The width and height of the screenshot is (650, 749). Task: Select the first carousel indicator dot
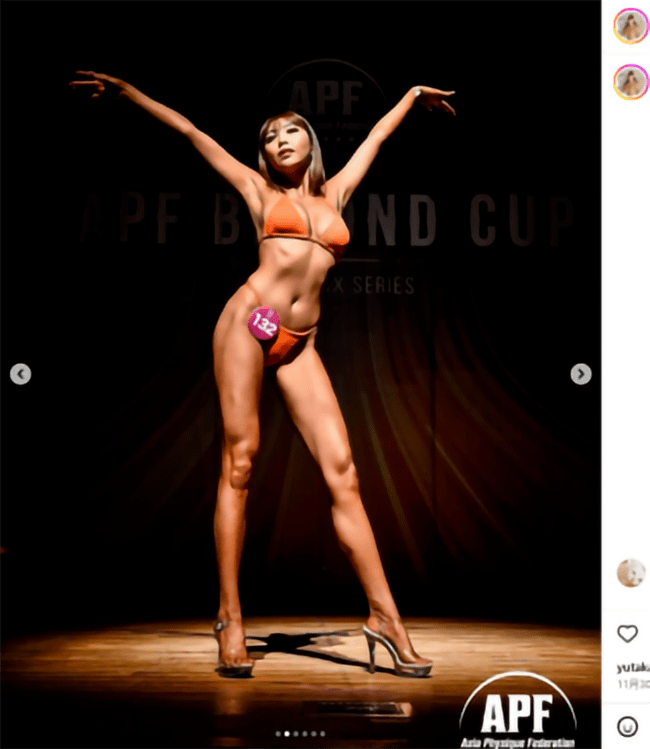point(278,734)
